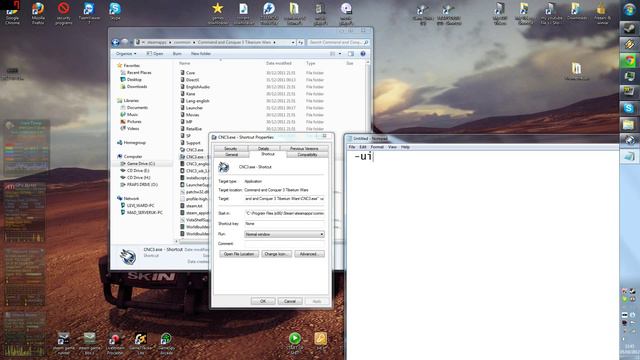Click the Advanced button in Shortcut Properties
This screenshot has width=640, height=360.
point(309,254)
